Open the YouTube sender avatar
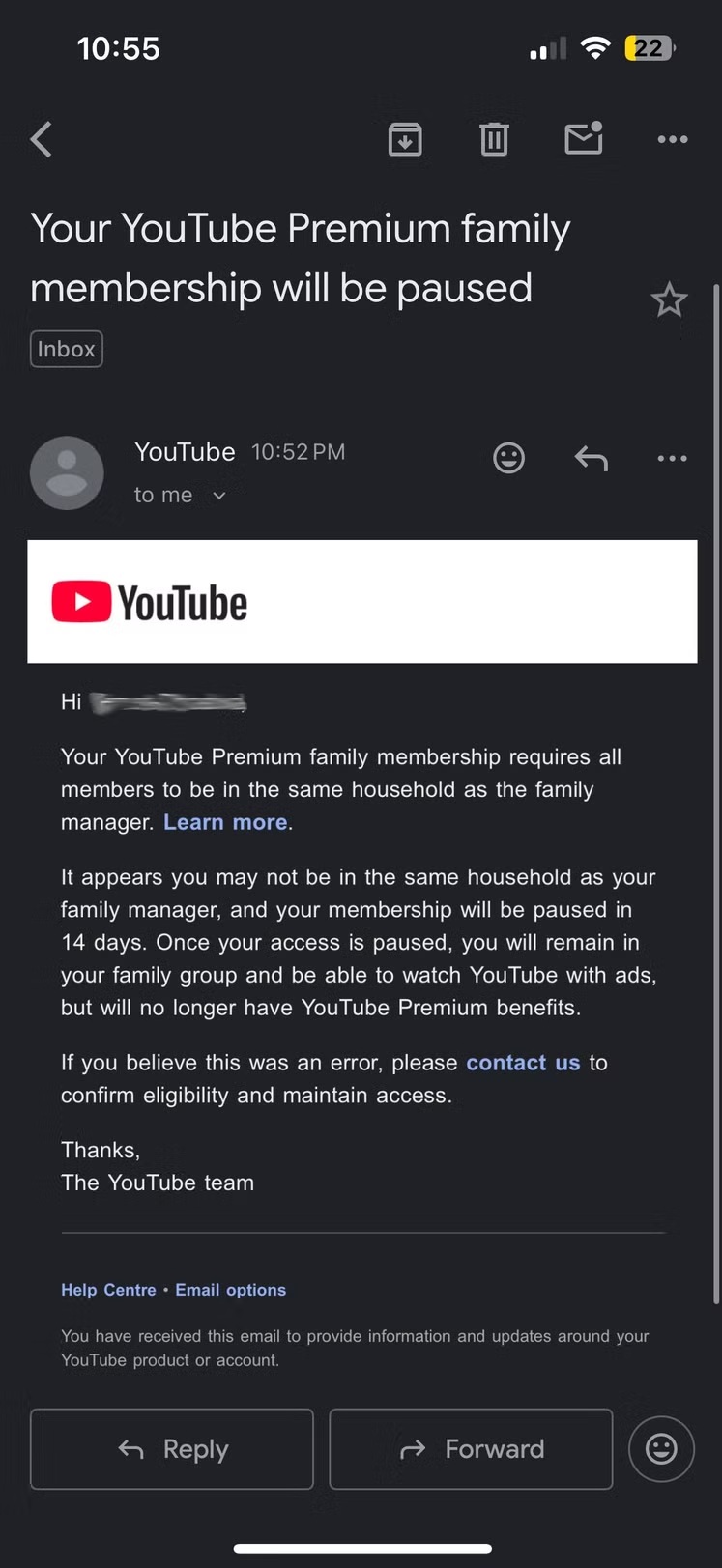This screenshot has width=722, height=1568. tap(67, 472)
